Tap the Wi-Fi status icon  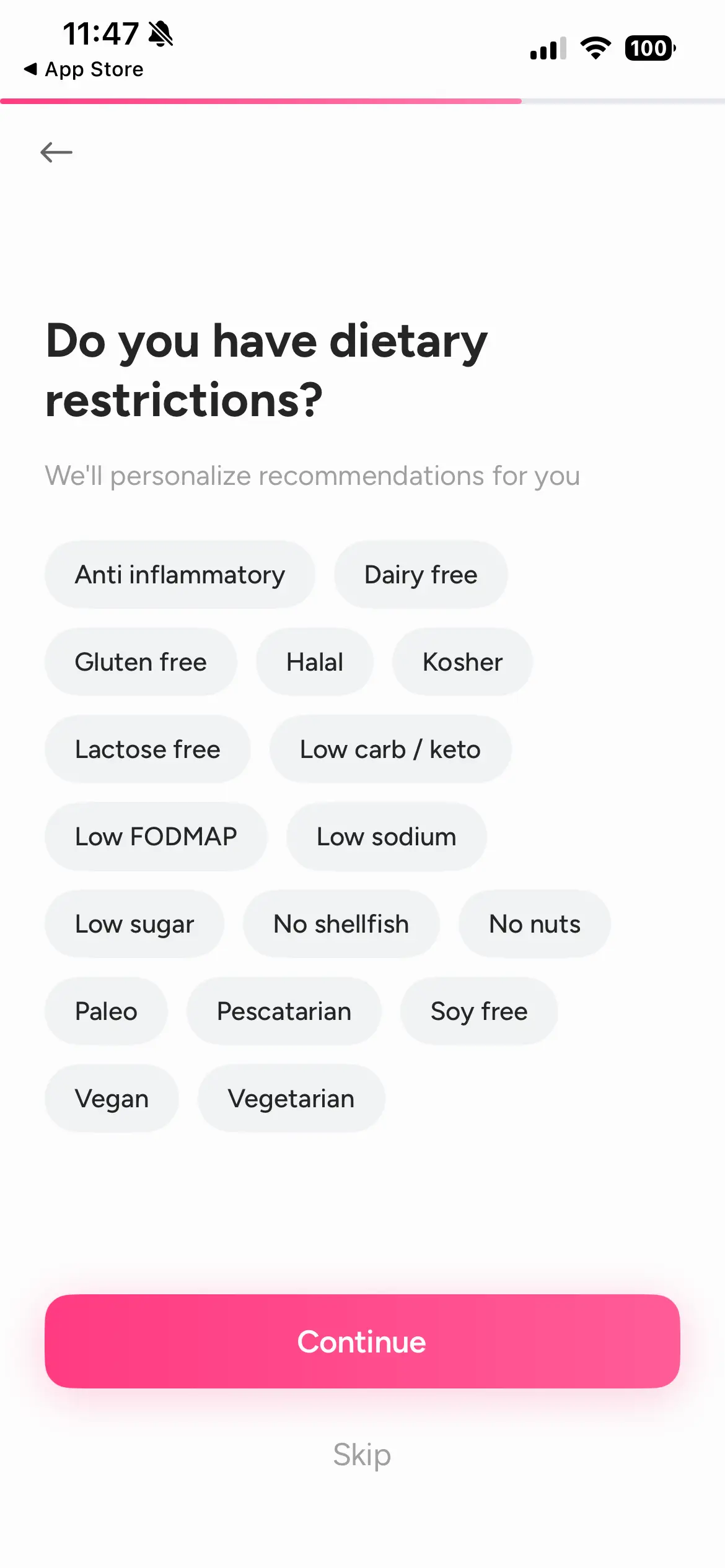pyautogui.click(x=595, y=48)
